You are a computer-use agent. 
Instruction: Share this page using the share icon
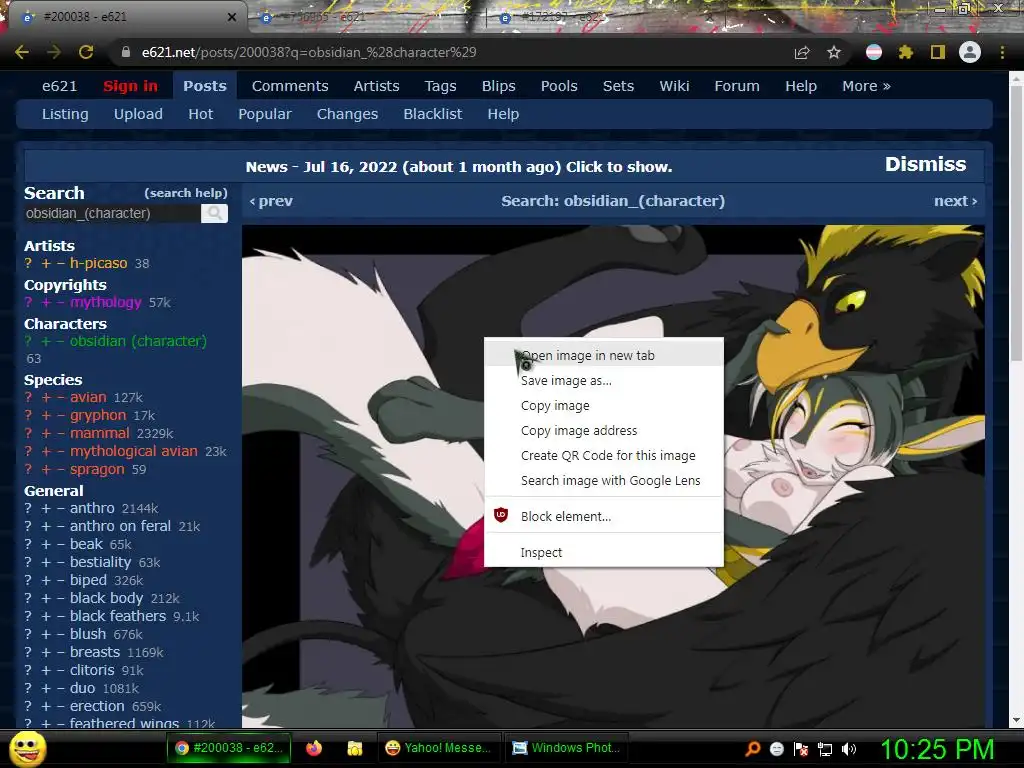coord(802,52)
